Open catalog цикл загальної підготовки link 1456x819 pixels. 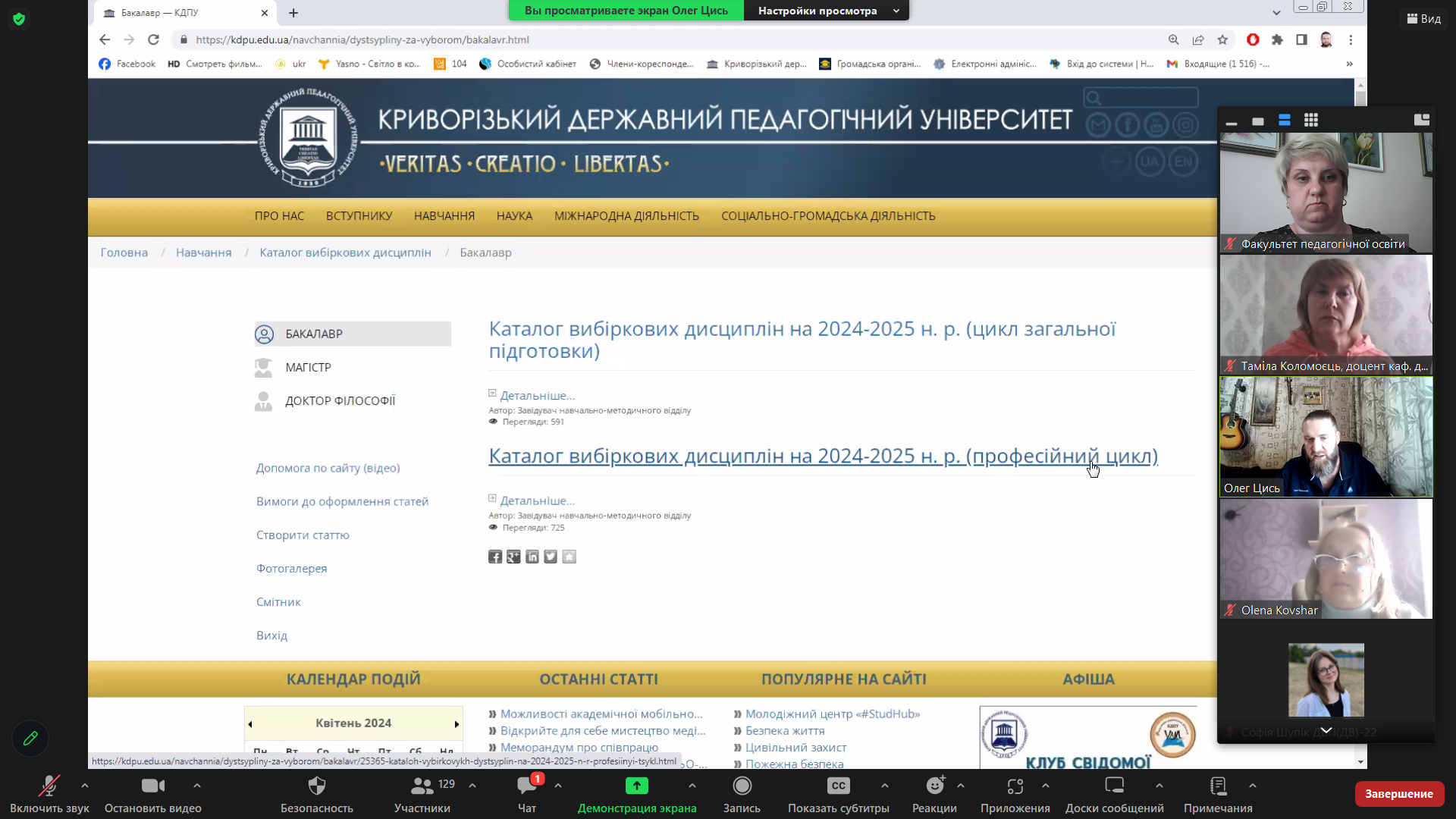[802, 340]
